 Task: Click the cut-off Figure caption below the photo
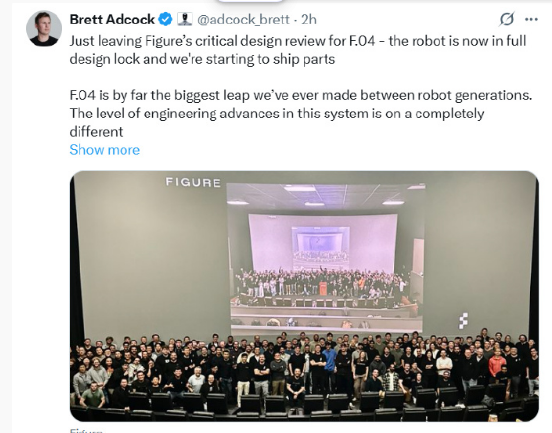coord(86,431)
